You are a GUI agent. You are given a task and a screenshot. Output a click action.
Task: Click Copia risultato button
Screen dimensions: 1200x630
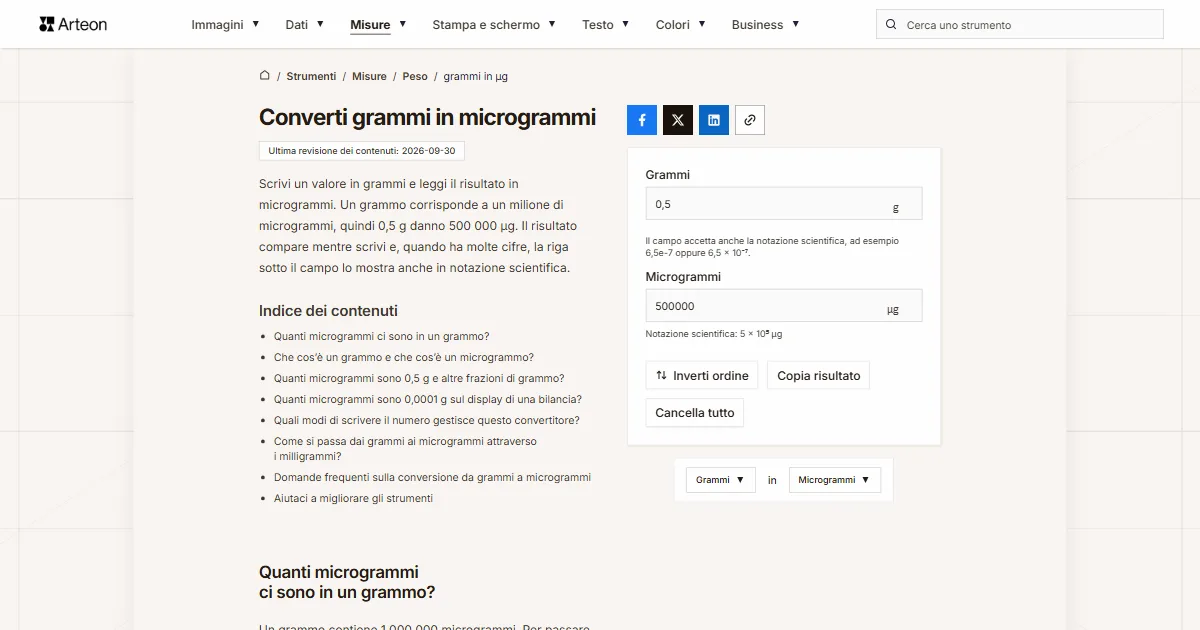click(x=819, y=376)
